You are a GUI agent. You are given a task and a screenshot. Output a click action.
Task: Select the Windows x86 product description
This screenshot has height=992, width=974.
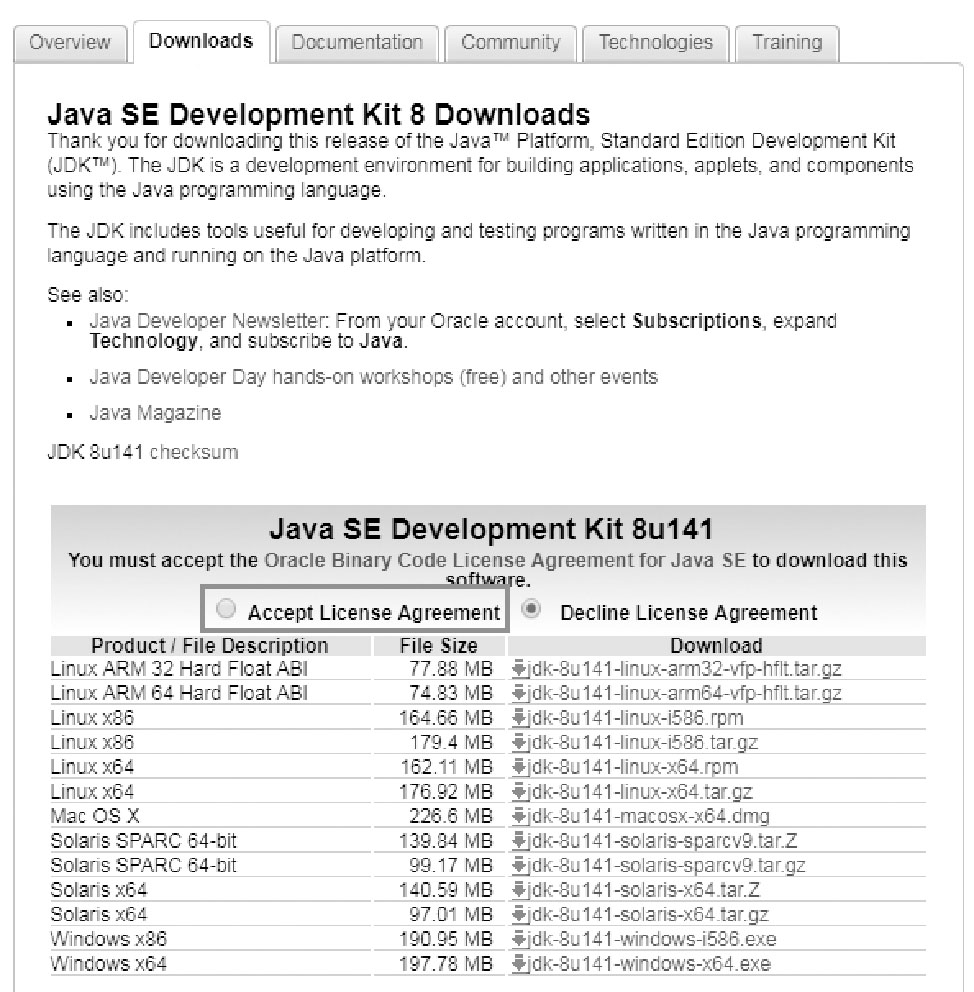coord(109,939)
